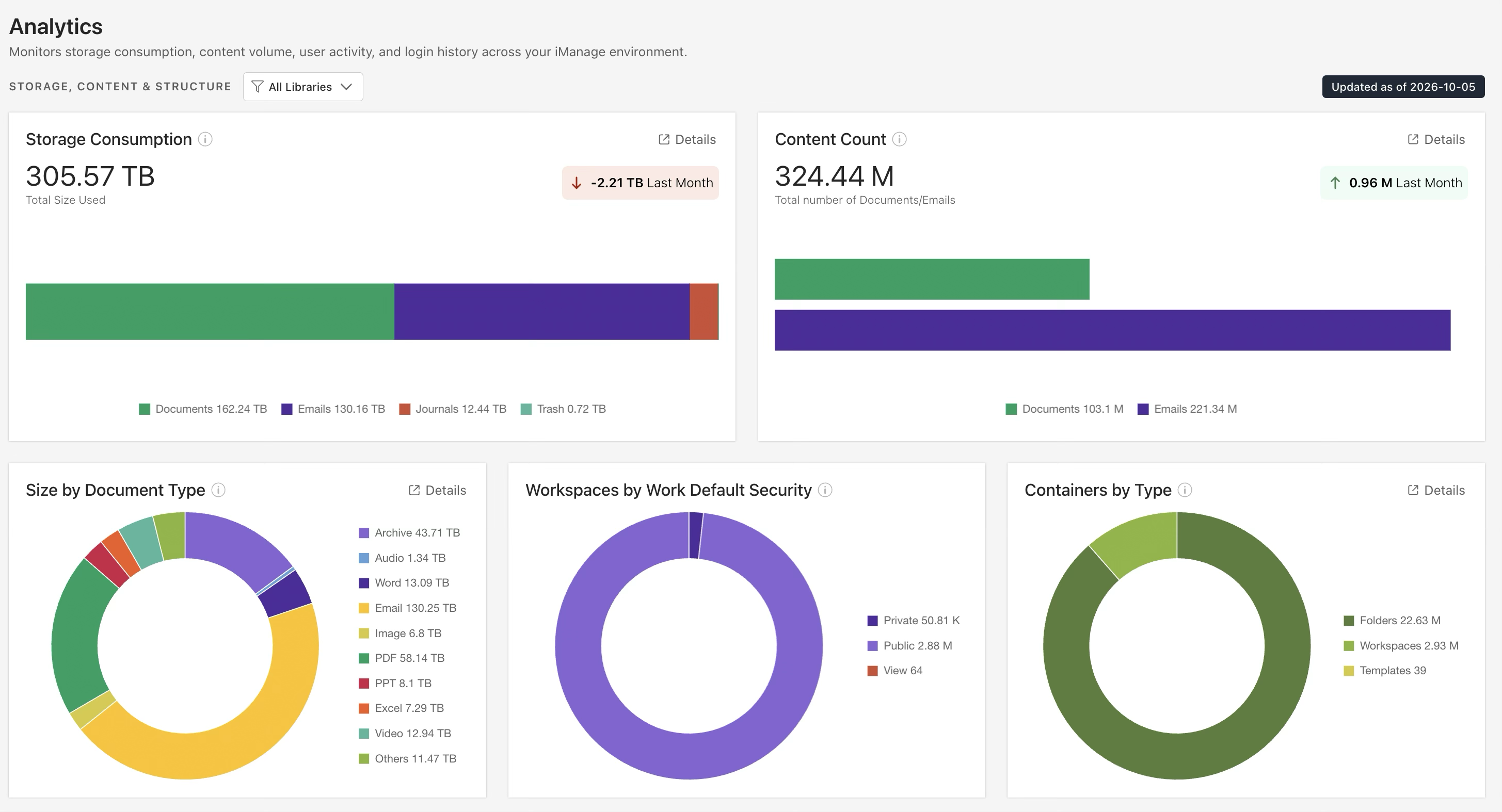The image size is (1502, 812).
Task: Toggle the Image 6.8 TB legend entry
Action: click(x=400, y=633)
